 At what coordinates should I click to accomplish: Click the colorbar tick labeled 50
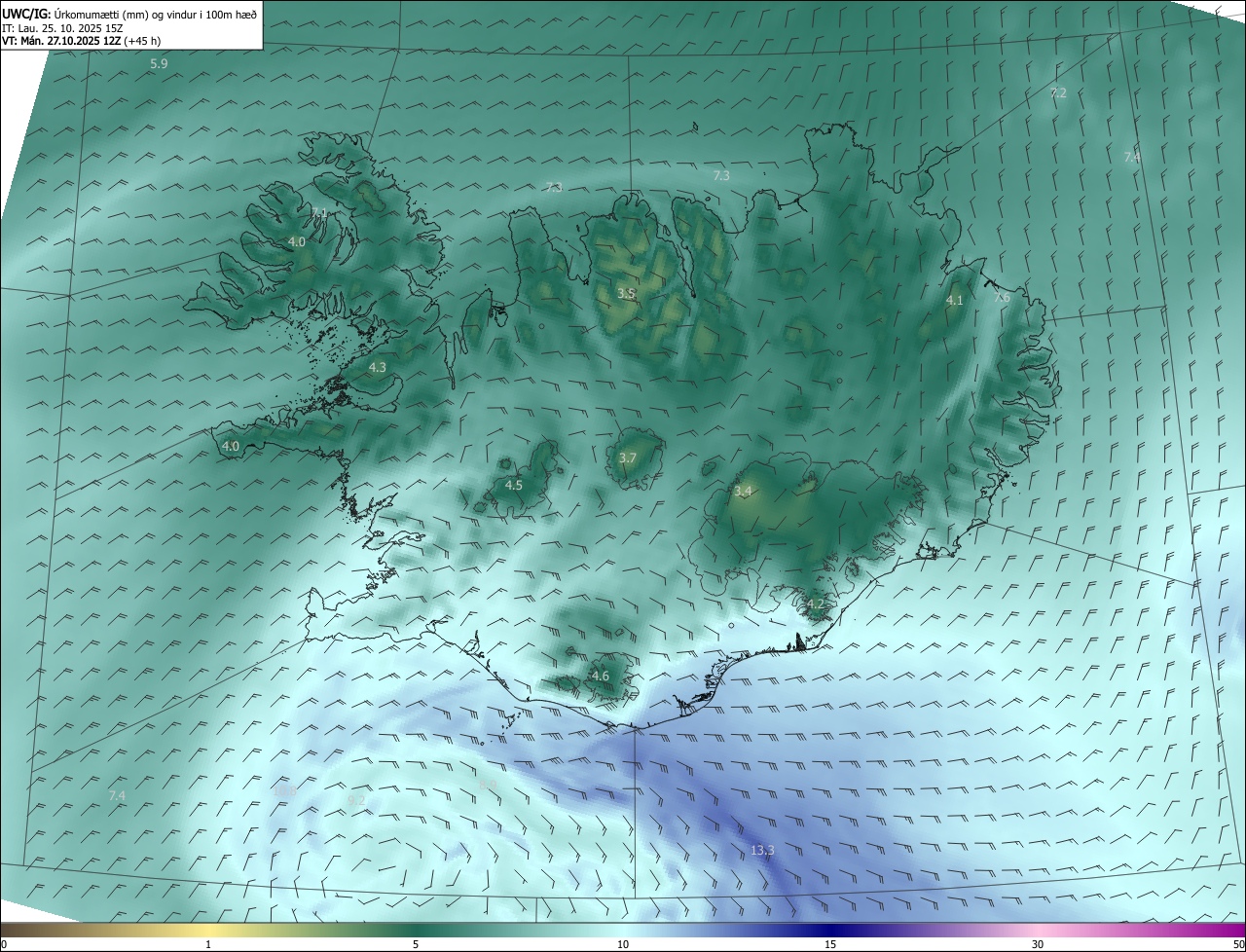pyautogui.click(x=1238, y=944)
